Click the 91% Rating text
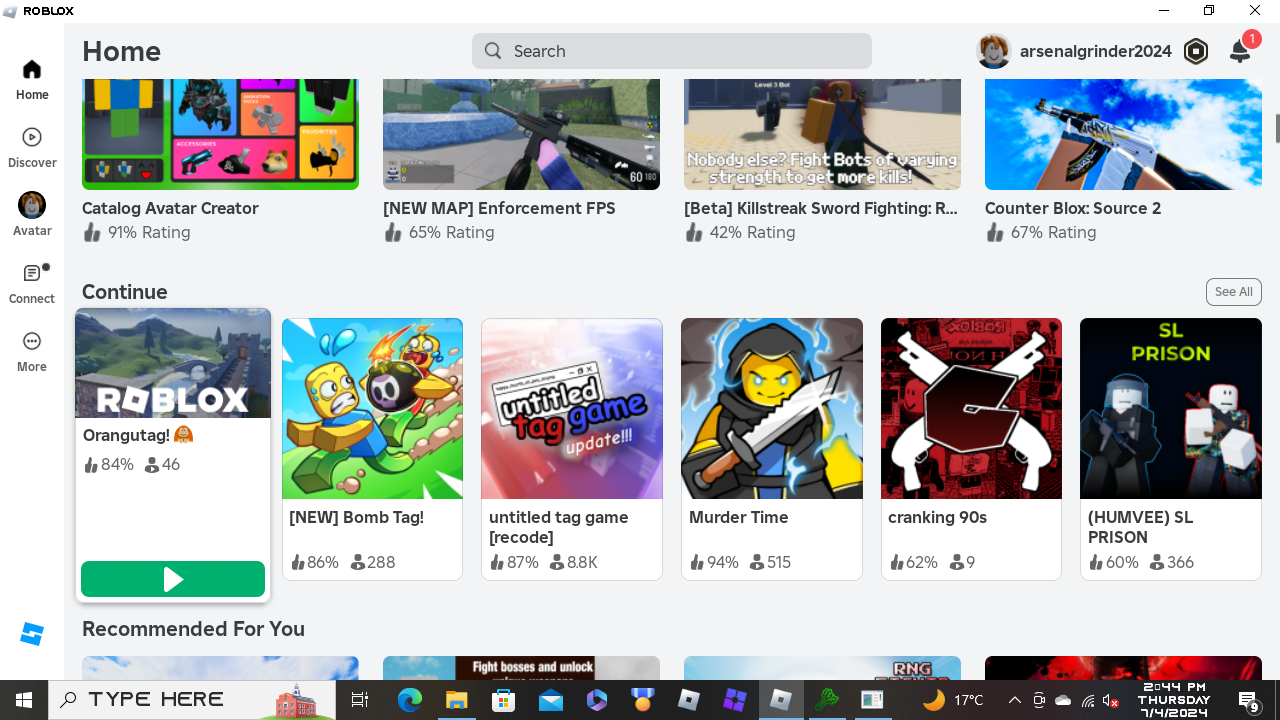Screen dimensions: 1280x720 (149, 232)
